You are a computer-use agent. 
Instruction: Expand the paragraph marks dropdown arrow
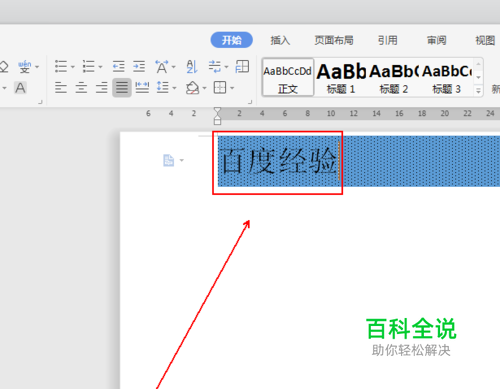point(226,67)
